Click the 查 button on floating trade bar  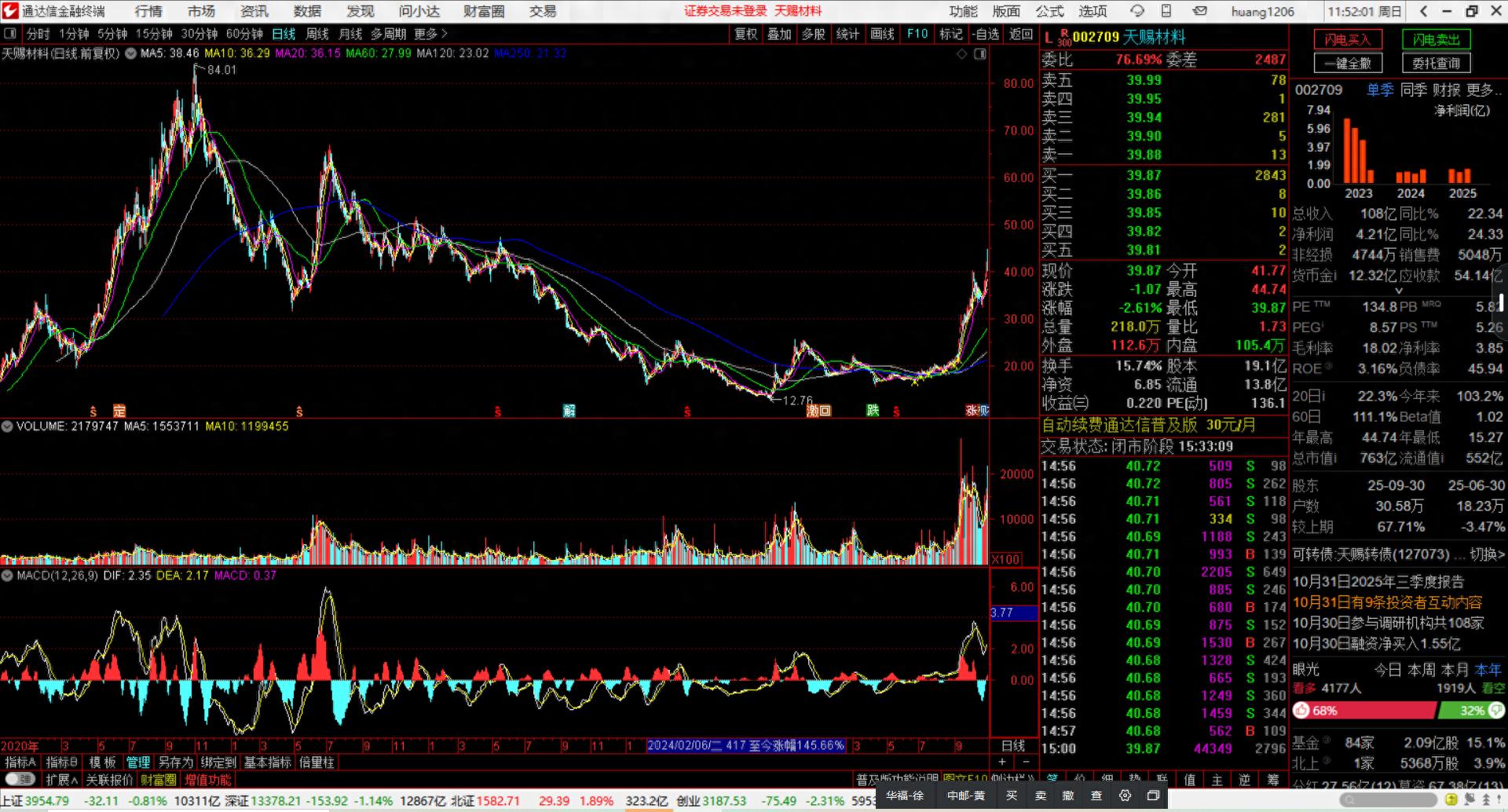(1096, 796)
